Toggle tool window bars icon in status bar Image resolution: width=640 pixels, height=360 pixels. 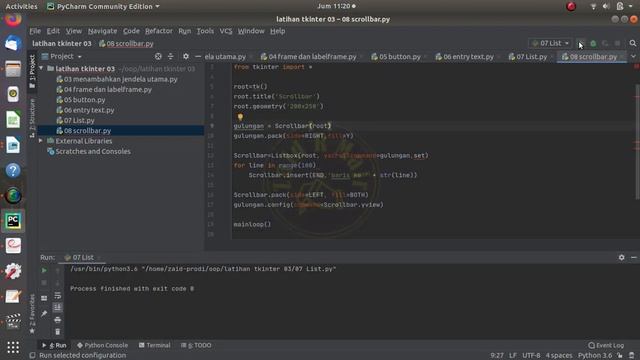click(32, 356)
